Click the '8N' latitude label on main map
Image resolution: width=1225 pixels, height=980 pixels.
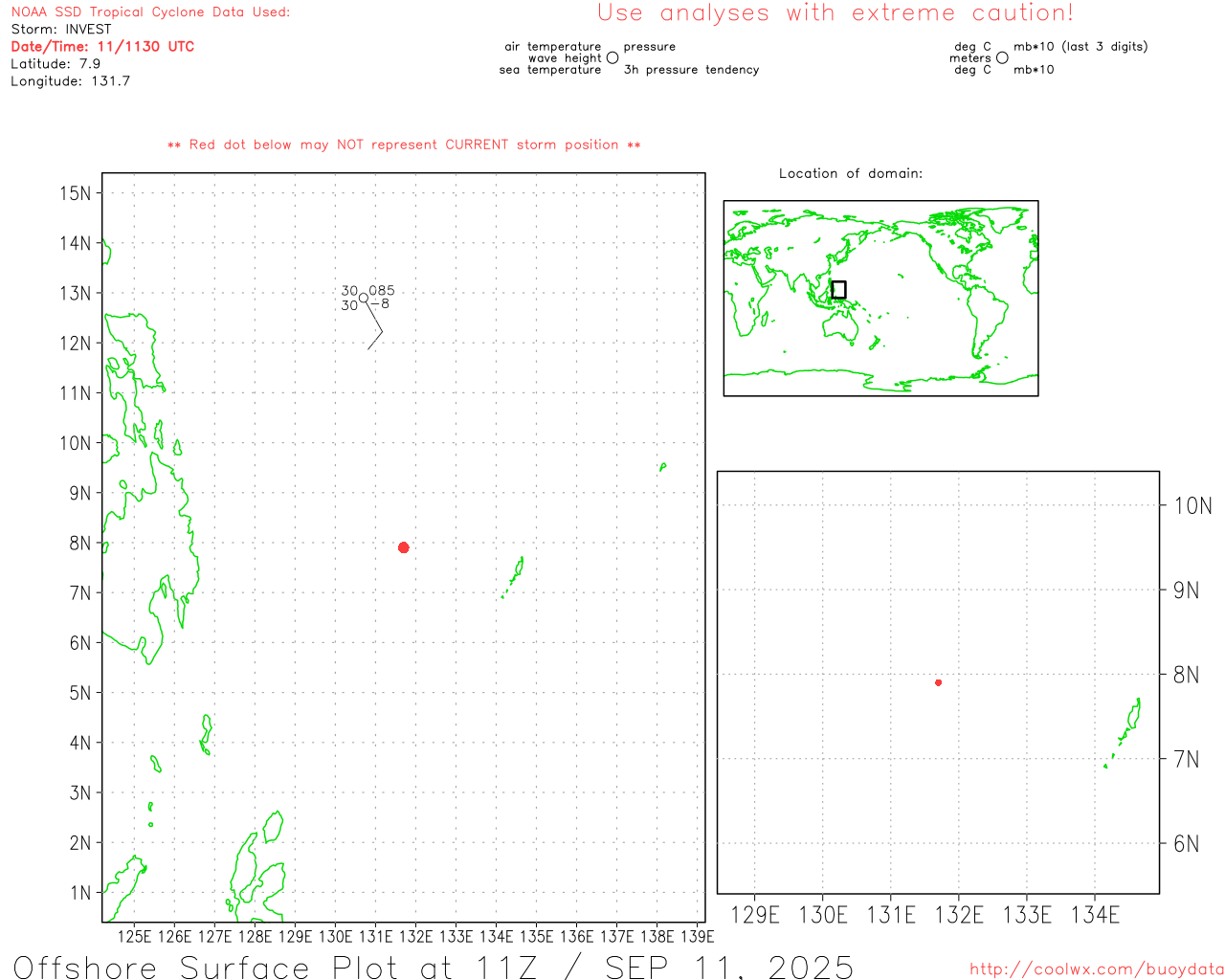[80, 544]
